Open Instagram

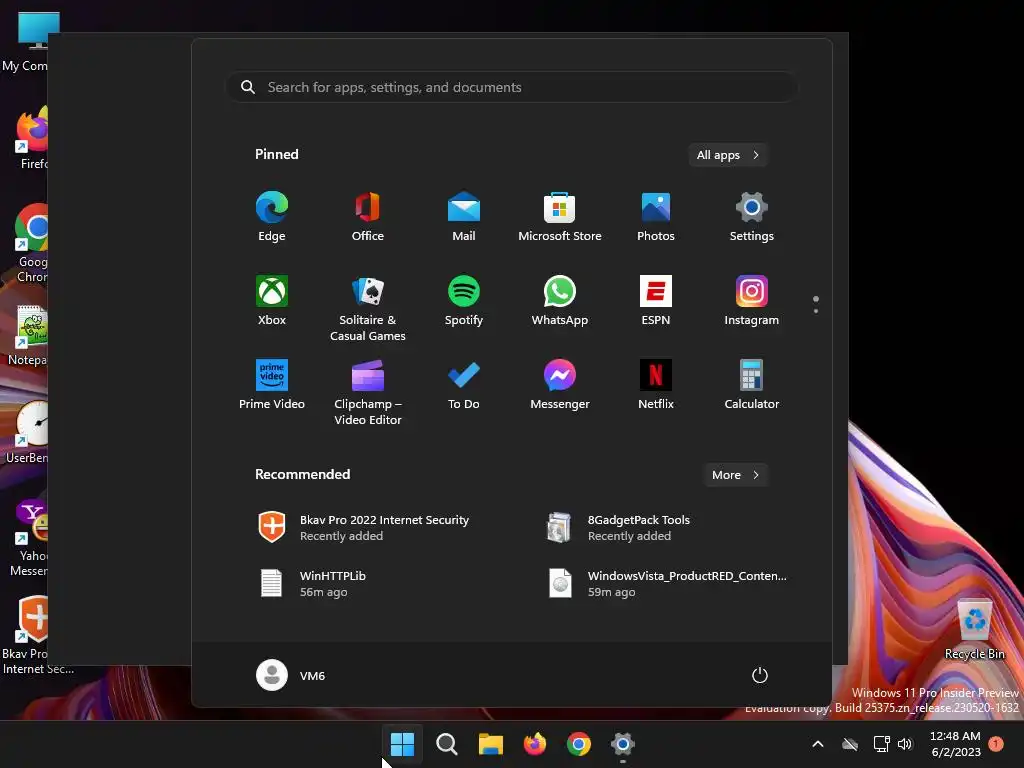(x=752, y=300)
